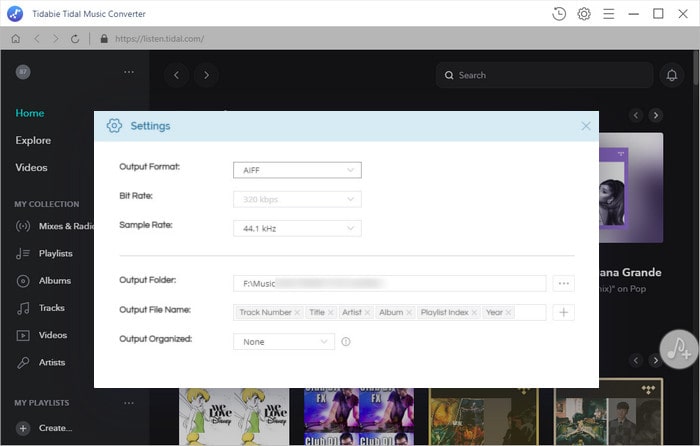The width and height of the screenshot is (700, 446).
Task: Add a new filename tag
Action: click(563, 313)
